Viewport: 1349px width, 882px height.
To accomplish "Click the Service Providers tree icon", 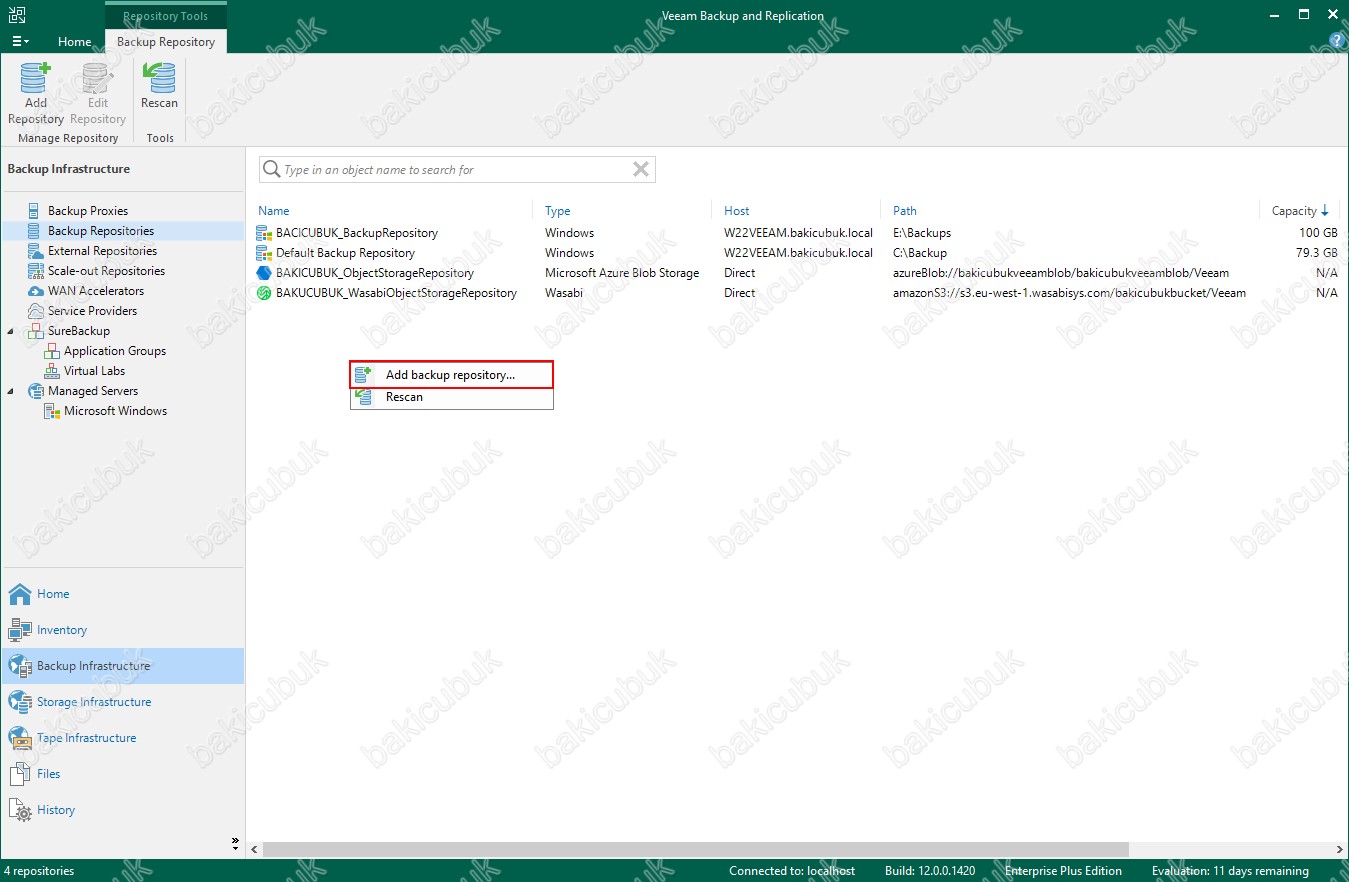I will point(36,311).
